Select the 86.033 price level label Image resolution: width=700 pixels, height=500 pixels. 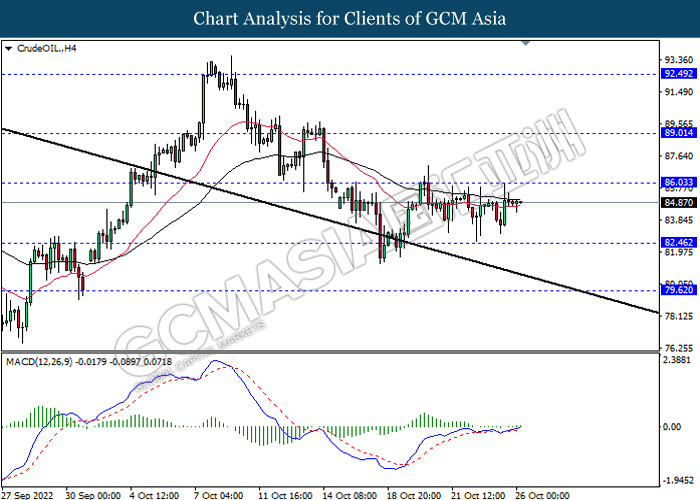tap(679, 182)
